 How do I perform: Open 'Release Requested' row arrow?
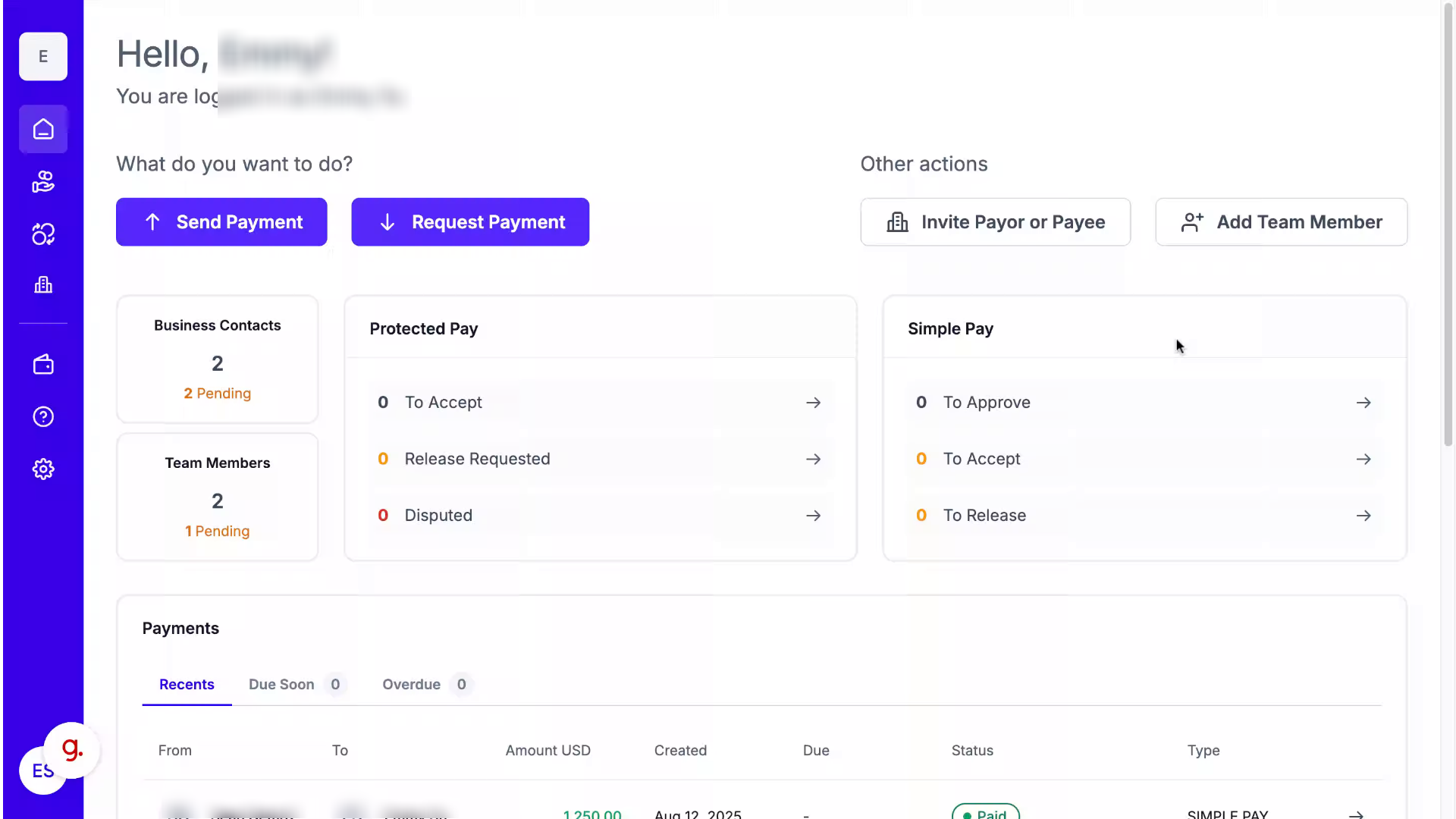[x=813, y=460]
